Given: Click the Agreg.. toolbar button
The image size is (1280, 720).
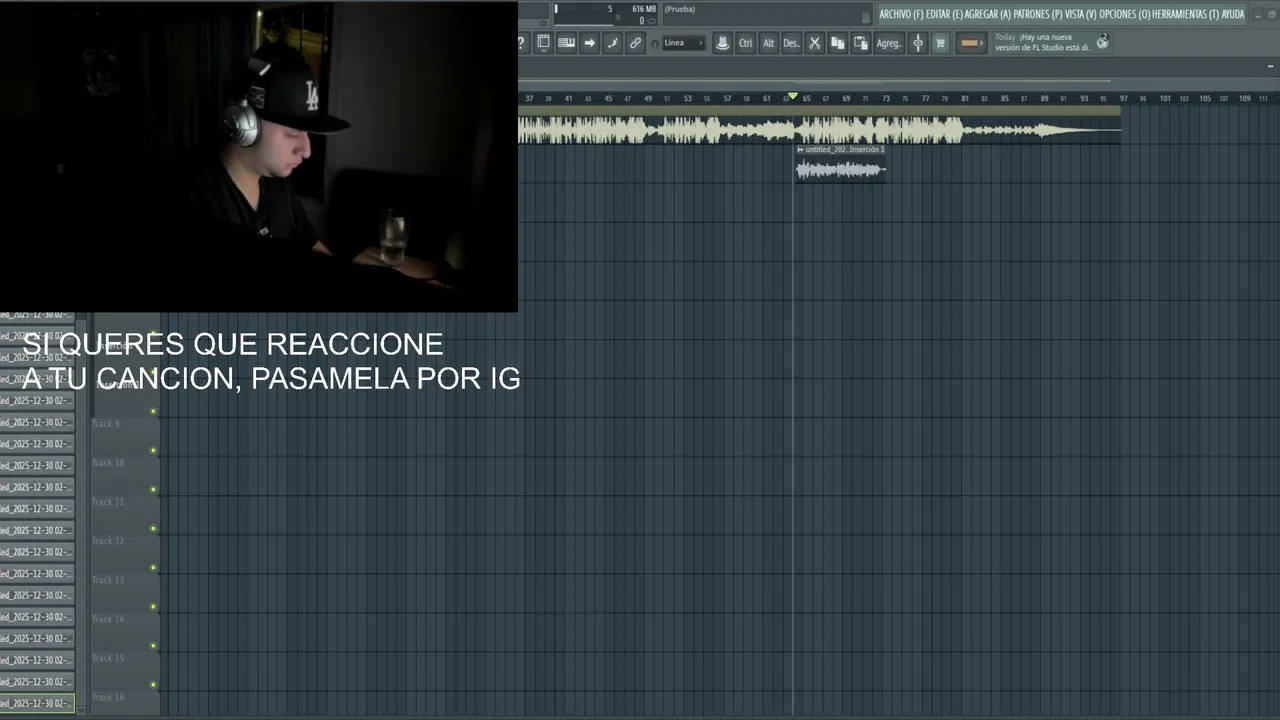Looking at the screenshot, I should [x=888, y=43].
